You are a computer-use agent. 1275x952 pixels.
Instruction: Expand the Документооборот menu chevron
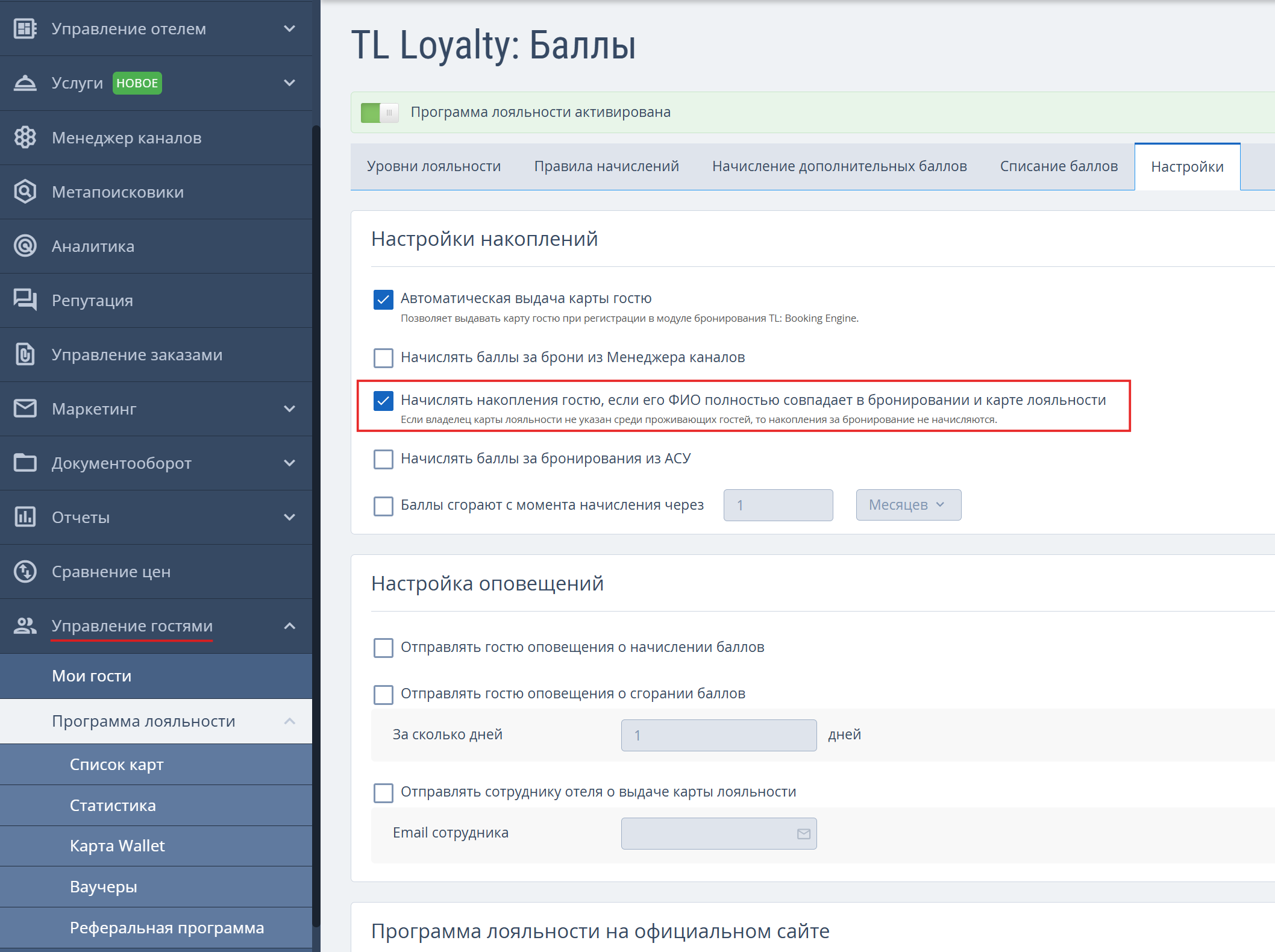tap(290, 463)
